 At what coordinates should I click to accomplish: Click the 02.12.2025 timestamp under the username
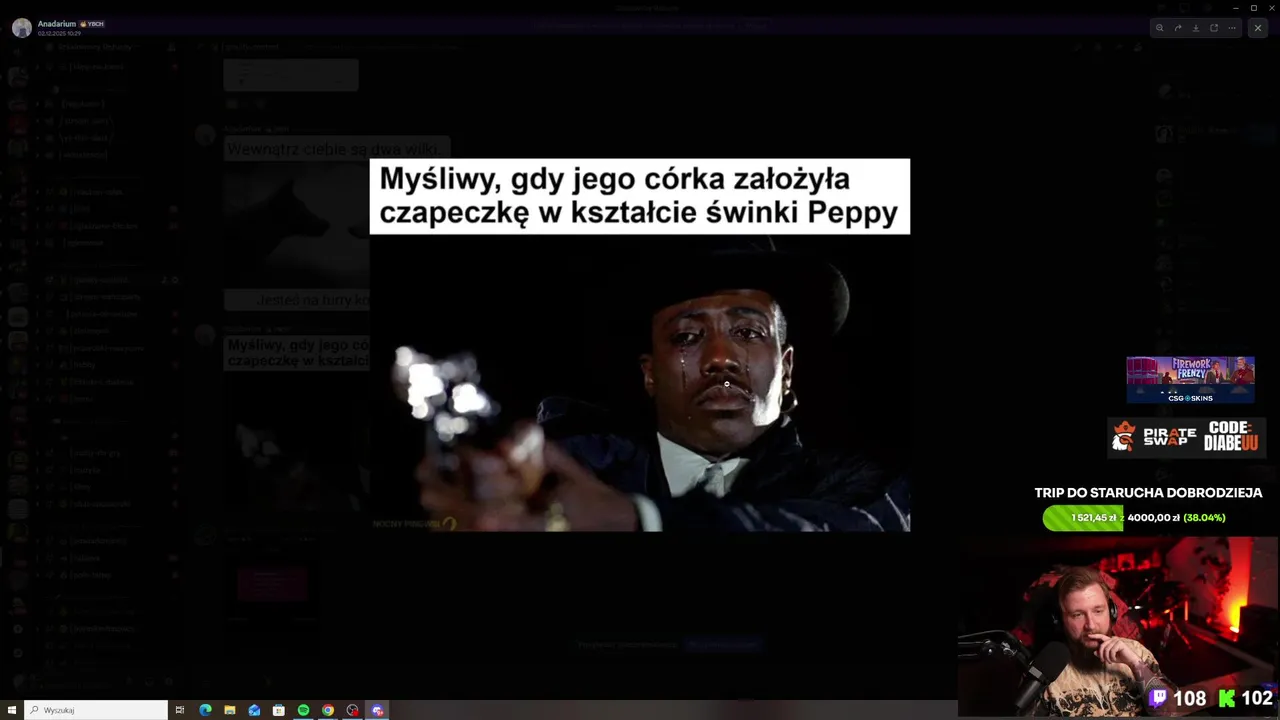pos(59,33)
